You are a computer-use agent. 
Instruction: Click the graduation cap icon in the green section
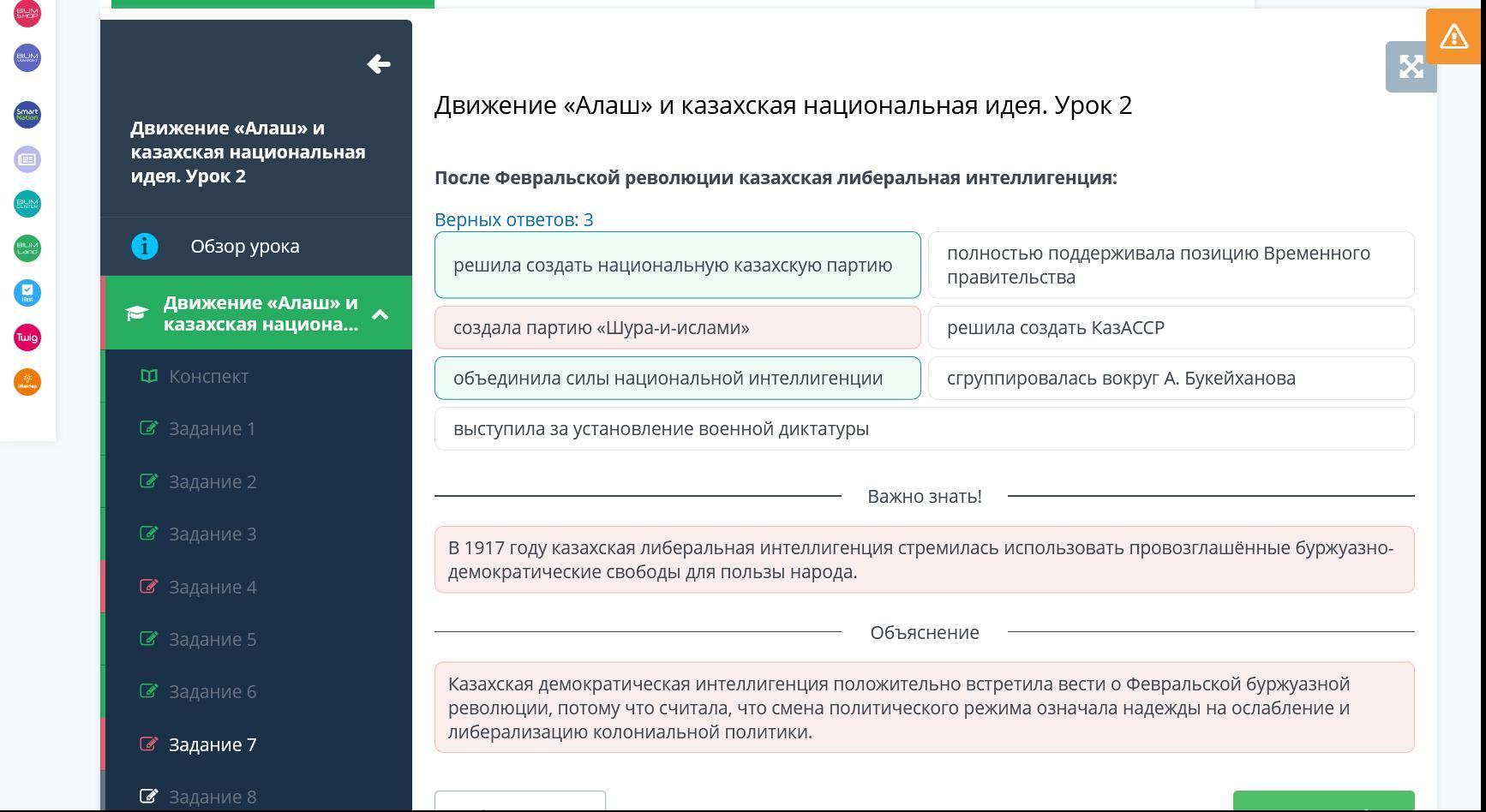[137, 313]
